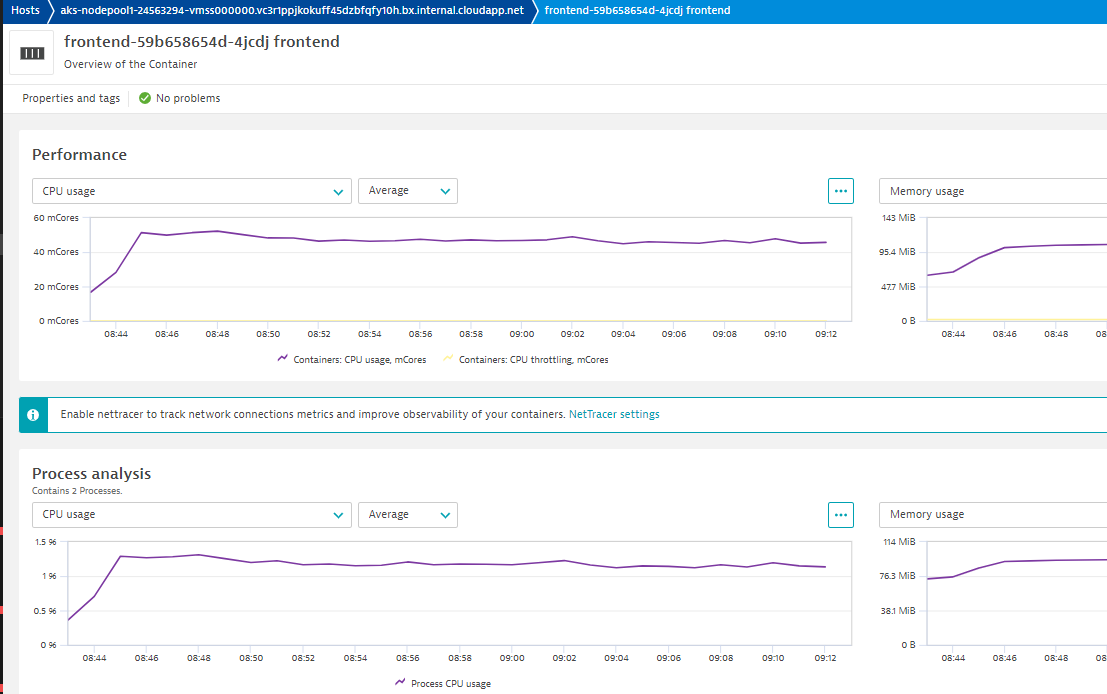Open the Performance Memory usage metric selector
Screen dimensions: 1107x694
click(990, 191)
